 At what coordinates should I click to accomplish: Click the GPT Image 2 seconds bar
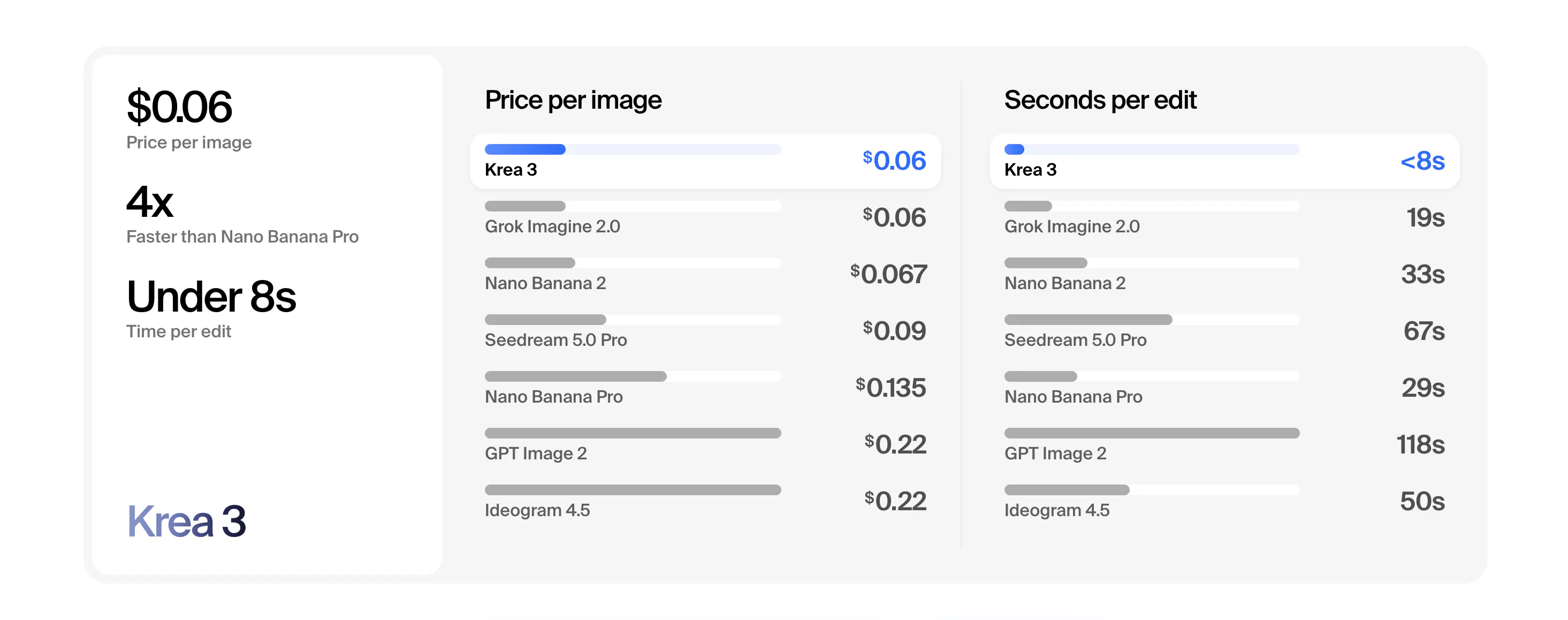(x=1152, y=433)
